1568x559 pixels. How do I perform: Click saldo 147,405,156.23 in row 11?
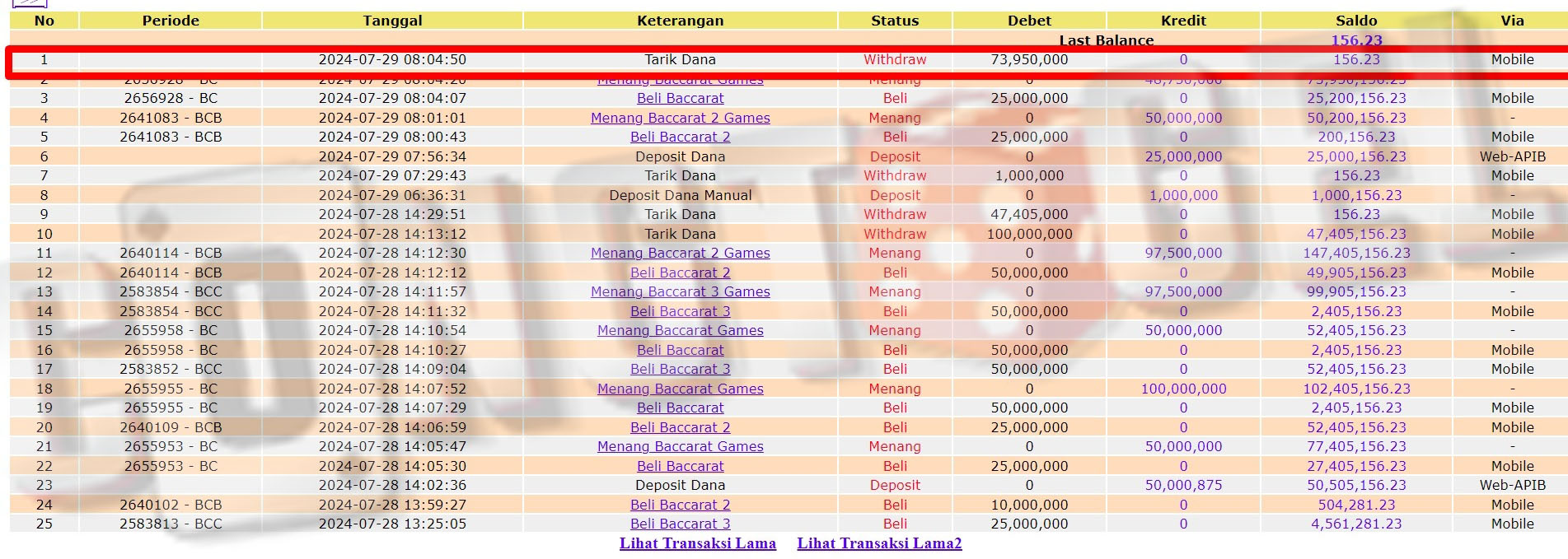pos(1356,253)
